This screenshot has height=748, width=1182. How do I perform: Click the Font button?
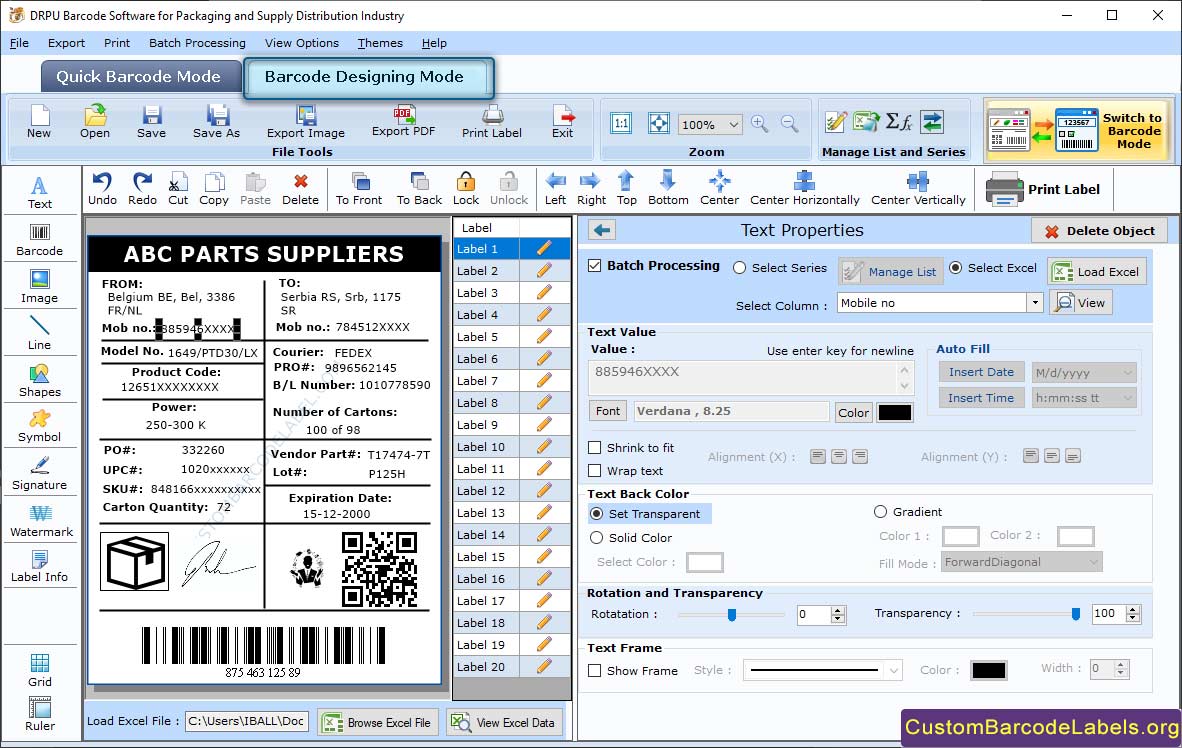point(608,411)
